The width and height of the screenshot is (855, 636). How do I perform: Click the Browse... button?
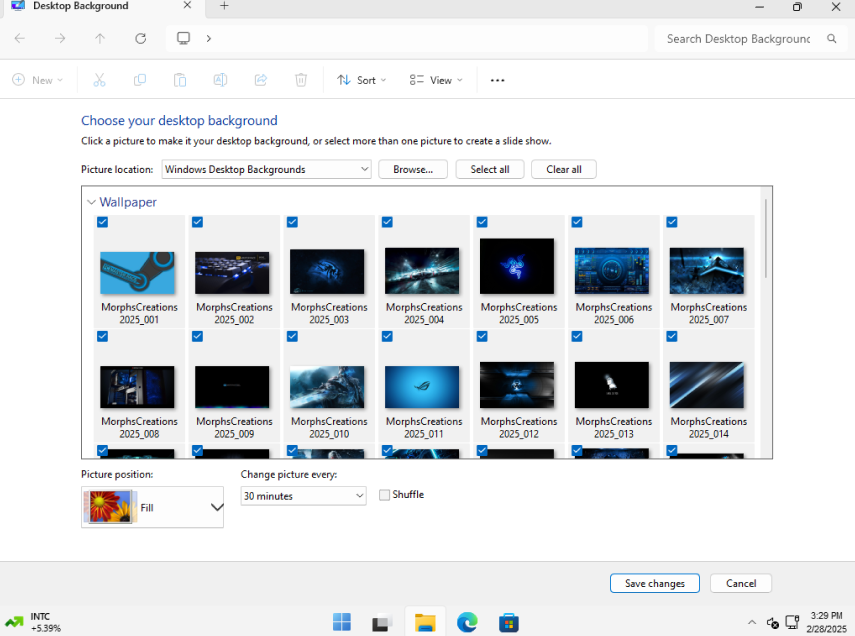click(x=413, y=170)
